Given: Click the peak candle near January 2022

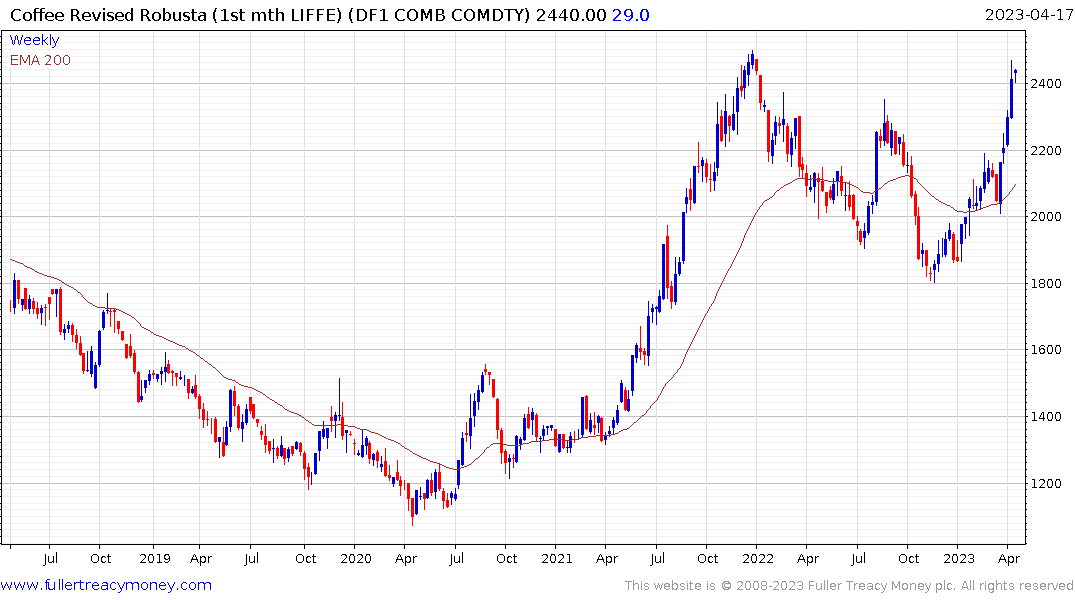Looking at the screenshot, I should [752, 61].
